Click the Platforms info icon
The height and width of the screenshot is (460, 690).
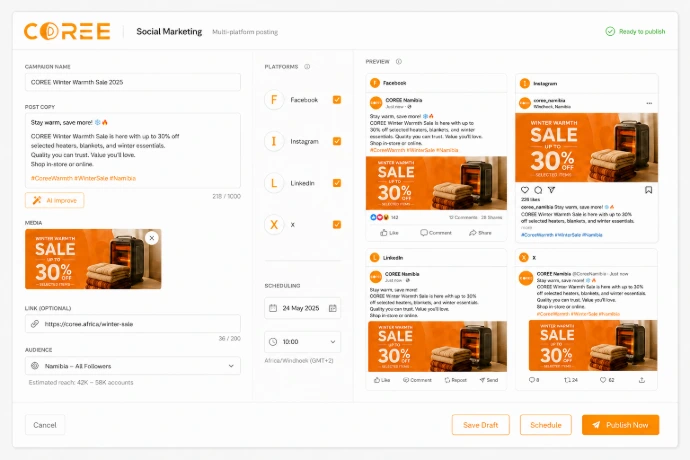click(x=307, y=66)
